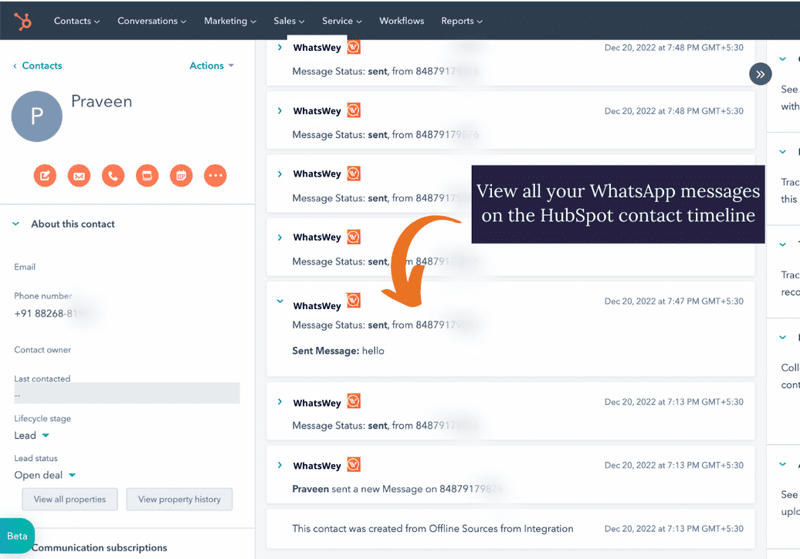
Task: Open the Service menu
Action: click(x=342, y=21)
